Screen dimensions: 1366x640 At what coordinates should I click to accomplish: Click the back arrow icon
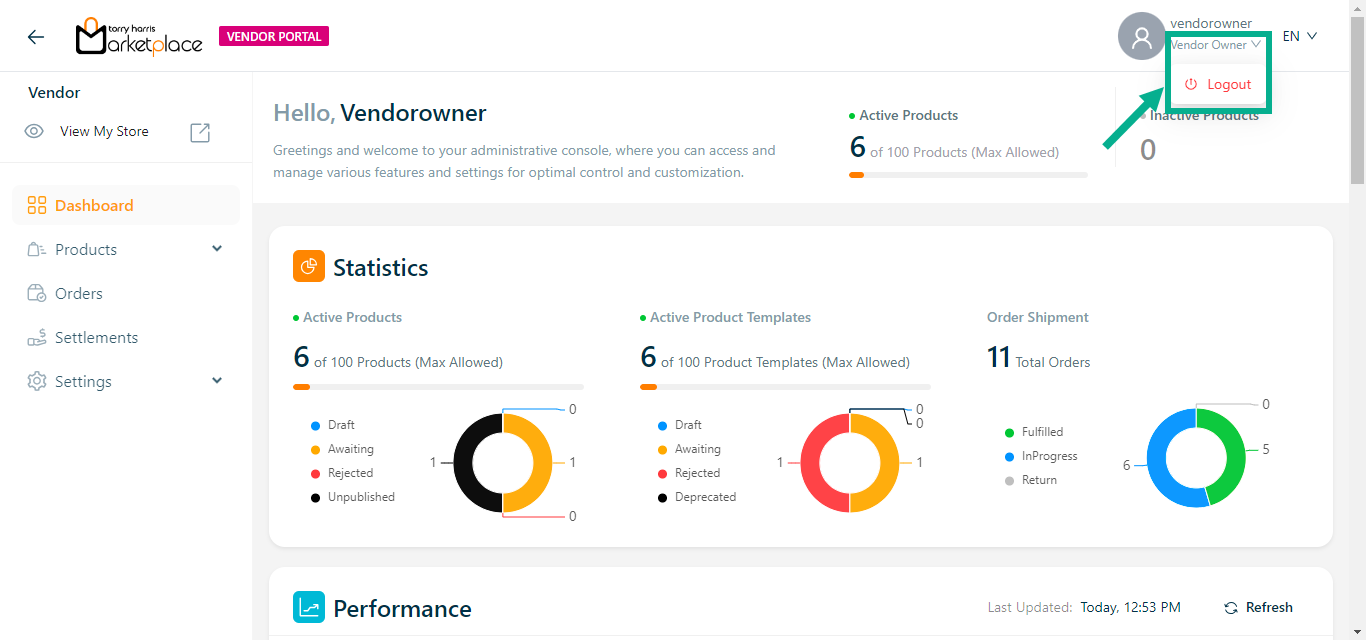36,37
